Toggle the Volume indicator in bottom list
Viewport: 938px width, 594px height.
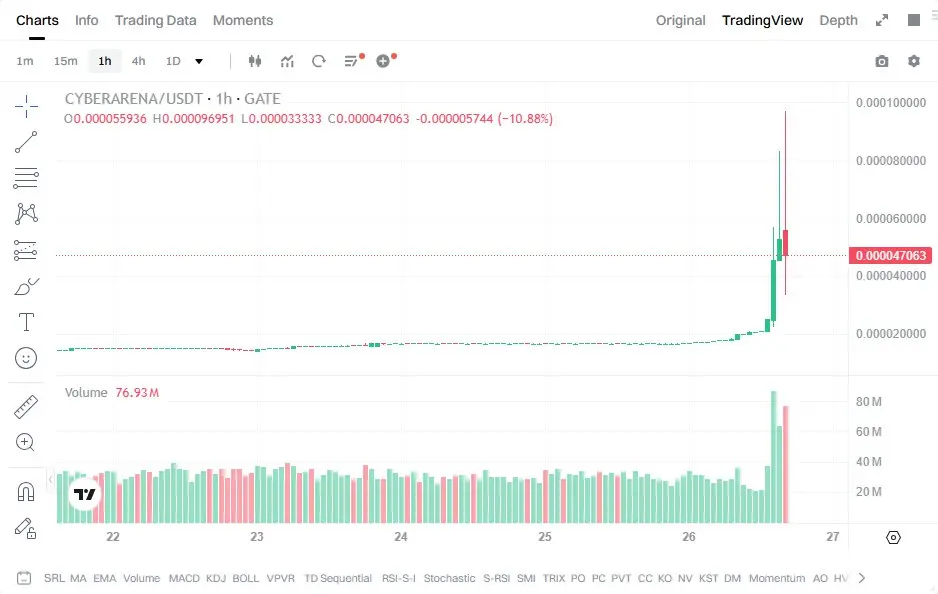tap(142, 578)
